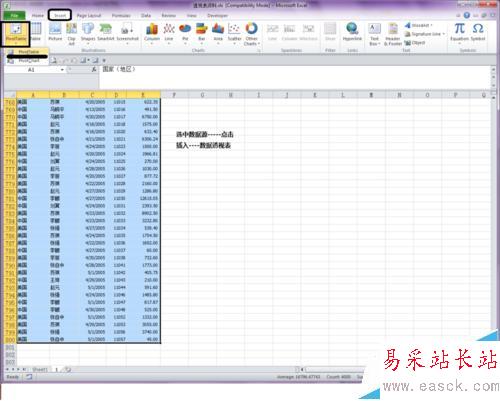Open Excel Help with the blue question mark
The image size is (500, 401).
click(x=467, y=15)
